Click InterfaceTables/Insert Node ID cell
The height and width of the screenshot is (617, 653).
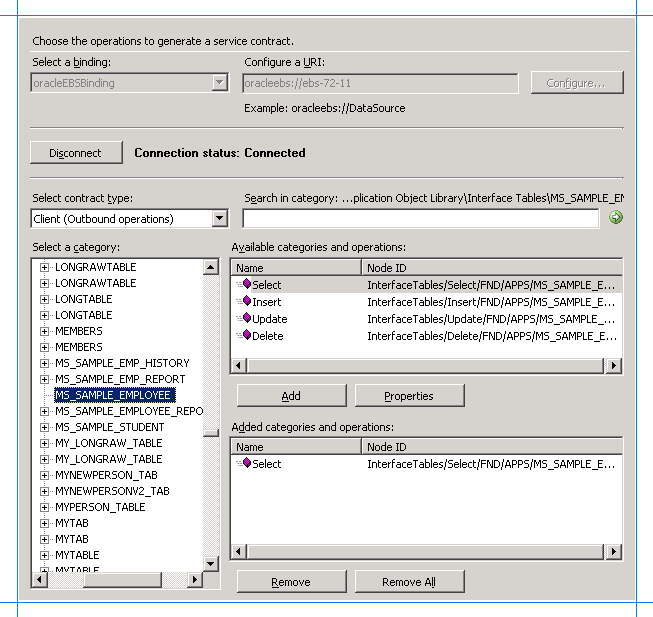point(491,302)
